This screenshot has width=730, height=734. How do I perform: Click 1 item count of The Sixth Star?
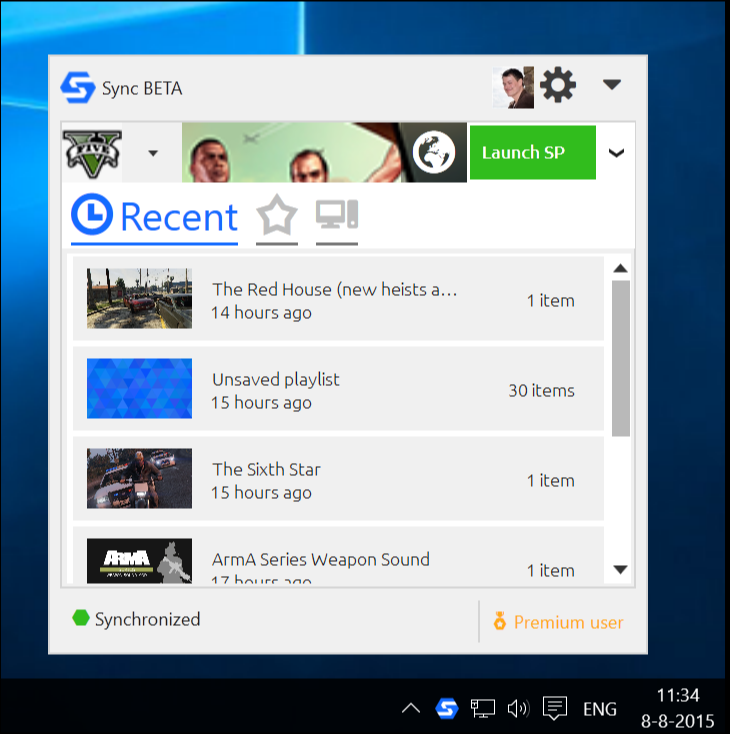click(x=551, y=480)
